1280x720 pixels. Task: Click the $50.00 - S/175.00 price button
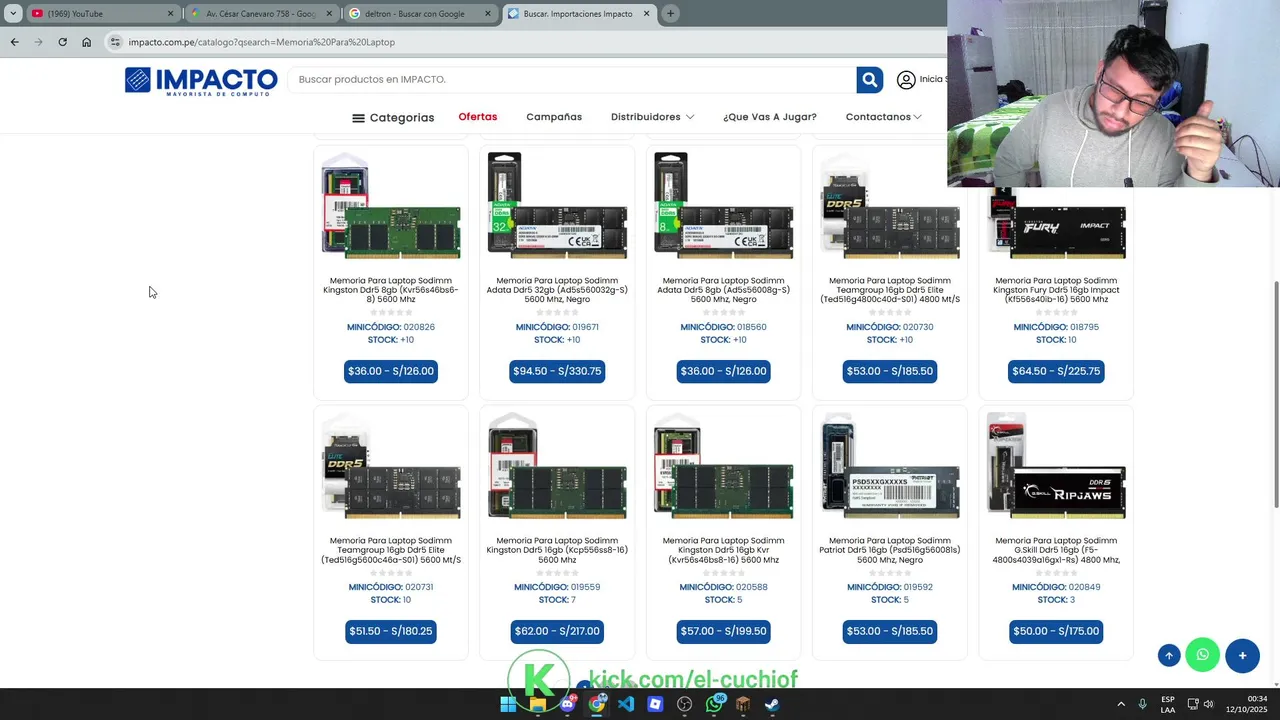1056,631
